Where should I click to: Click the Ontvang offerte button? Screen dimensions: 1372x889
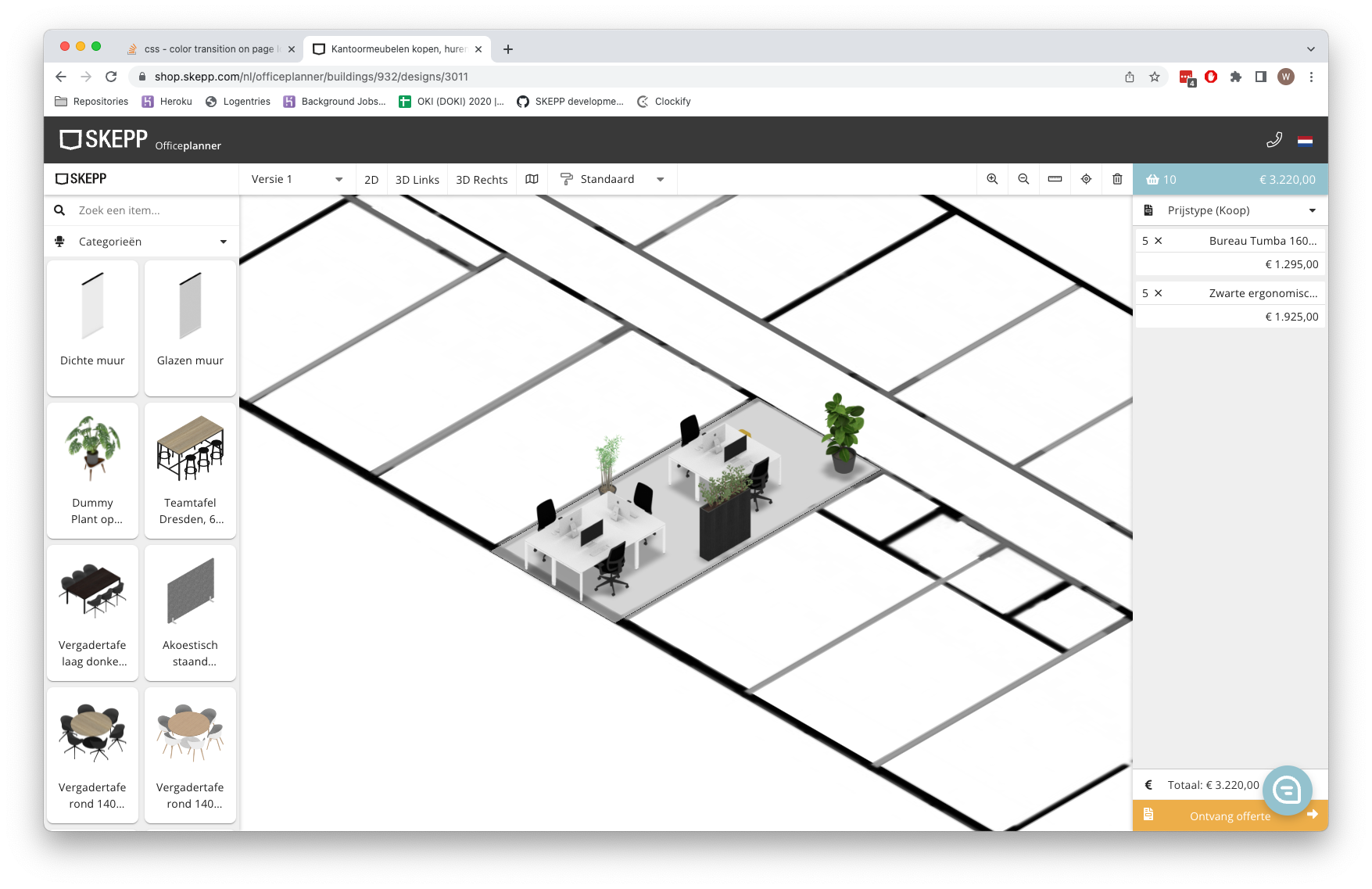[1230, 816]
